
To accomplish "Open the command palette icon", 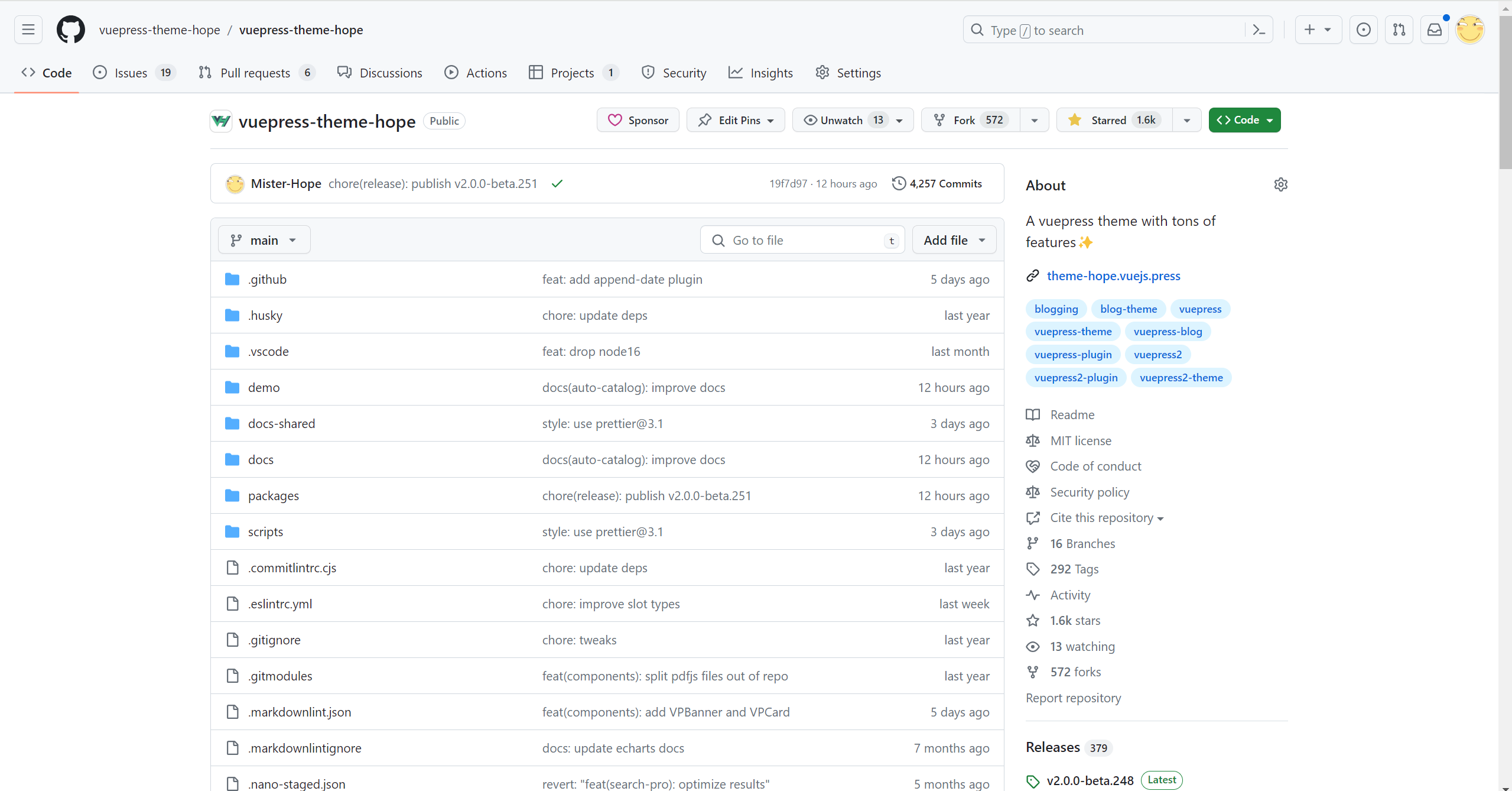I will pyautogui.click(x=1259, y=30).
